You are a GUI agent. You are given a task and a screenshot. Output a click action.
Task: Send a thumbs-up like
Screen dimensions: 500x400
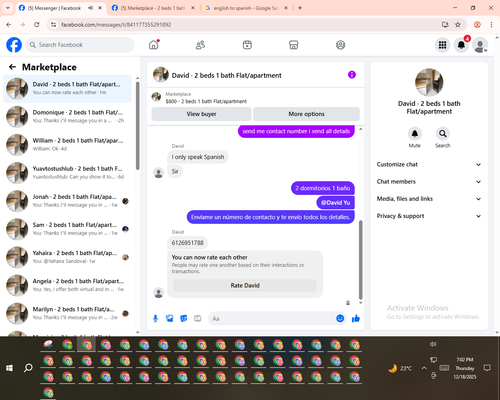pyautogui.click(x=356, y=318)
